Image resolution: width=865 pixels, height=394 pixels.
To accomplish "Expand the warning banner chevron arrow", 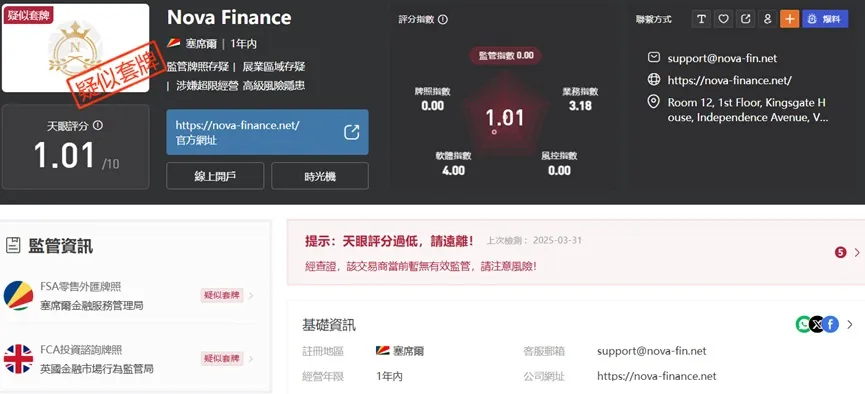I will (x=857, y=252).
